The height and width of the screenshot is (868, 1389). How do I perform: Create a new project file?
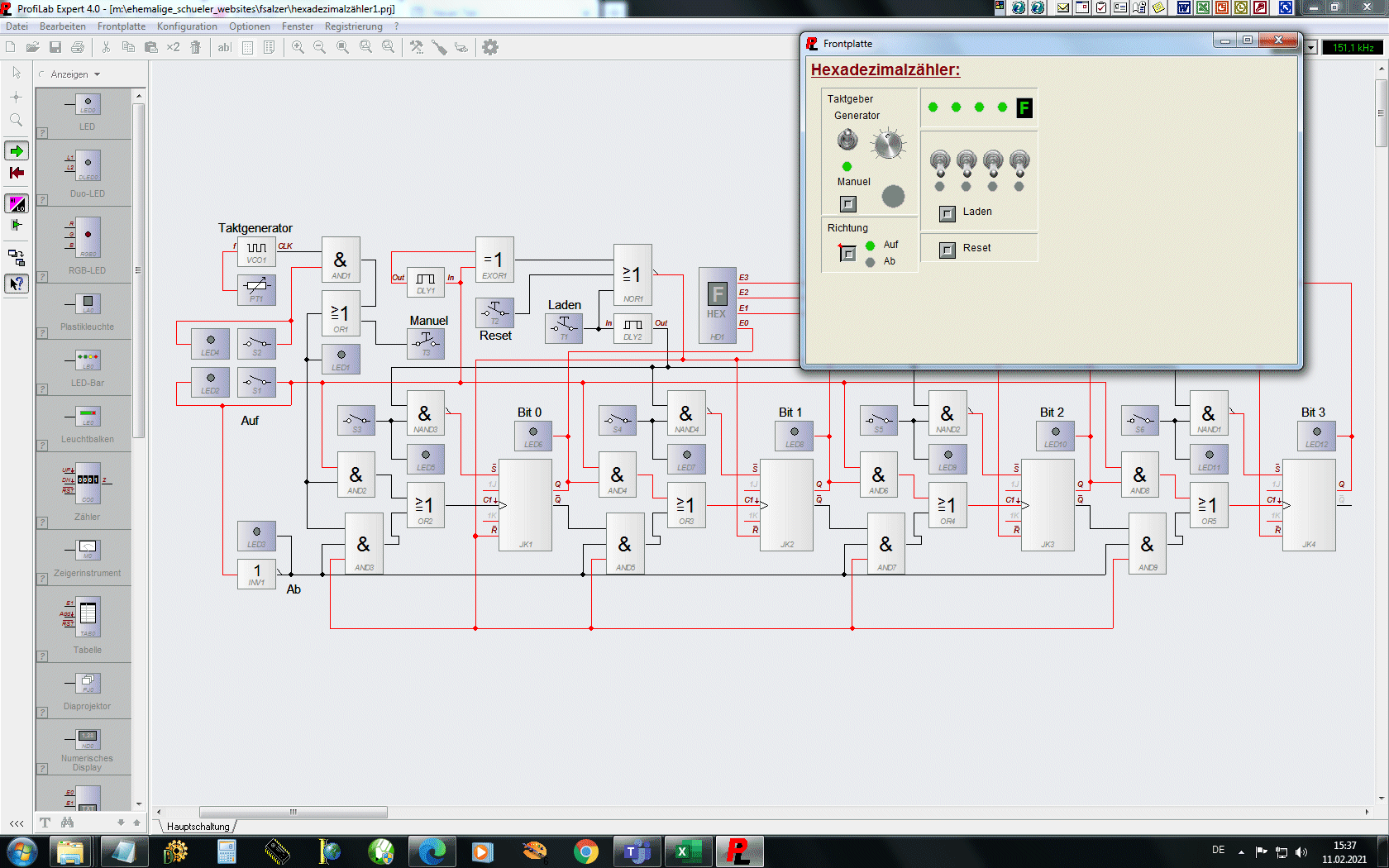pyautogui.click(x=10, y=47)
